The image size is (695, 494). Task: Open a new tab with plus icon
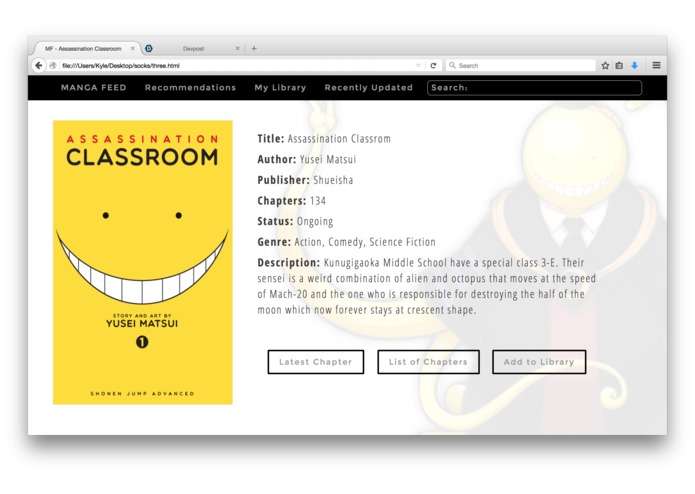click(x=254, y=48)
